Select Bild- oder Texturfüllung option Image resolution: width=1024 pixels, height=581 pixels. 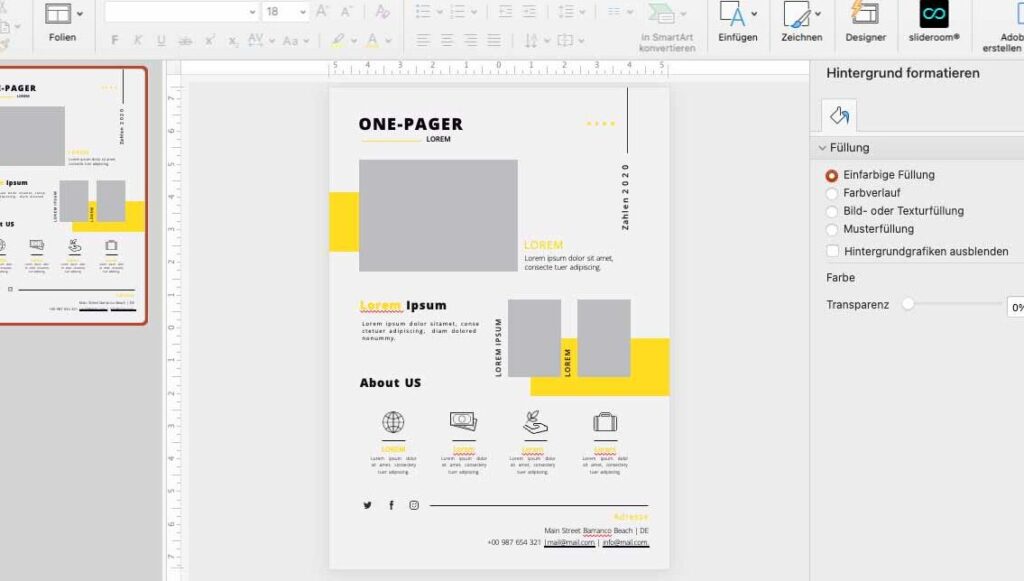pyautogui.click(x=832, y=211)
